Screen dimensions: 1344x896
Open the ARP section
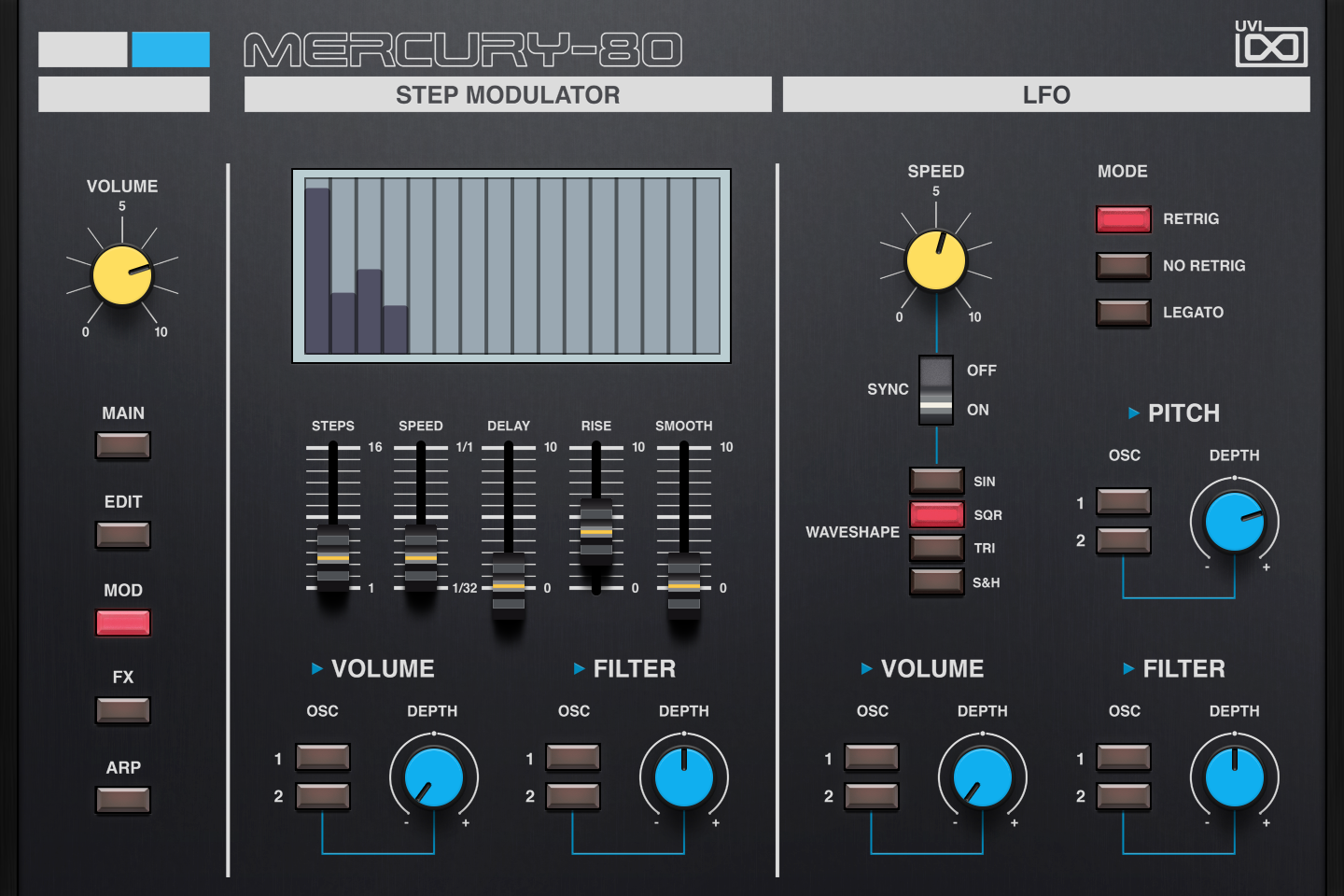pyautogui.click(x=122, y=800)
